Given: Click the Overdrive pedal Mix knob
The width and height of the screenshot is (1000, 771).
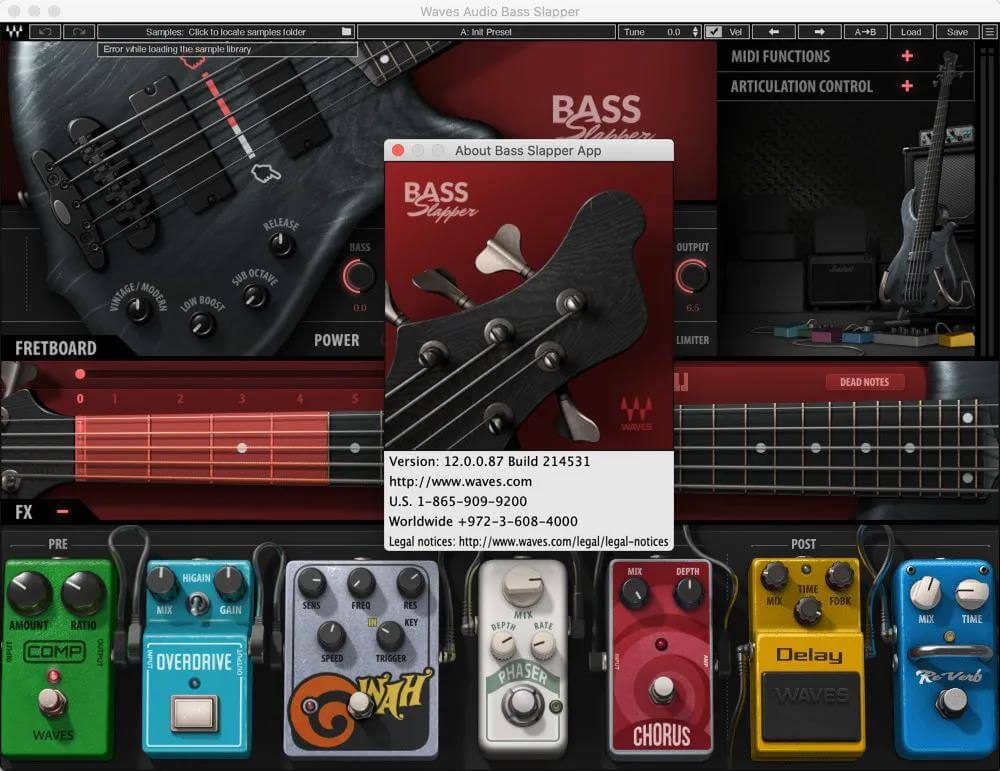Looking at the screenshot, I should (x=162, y=583).
